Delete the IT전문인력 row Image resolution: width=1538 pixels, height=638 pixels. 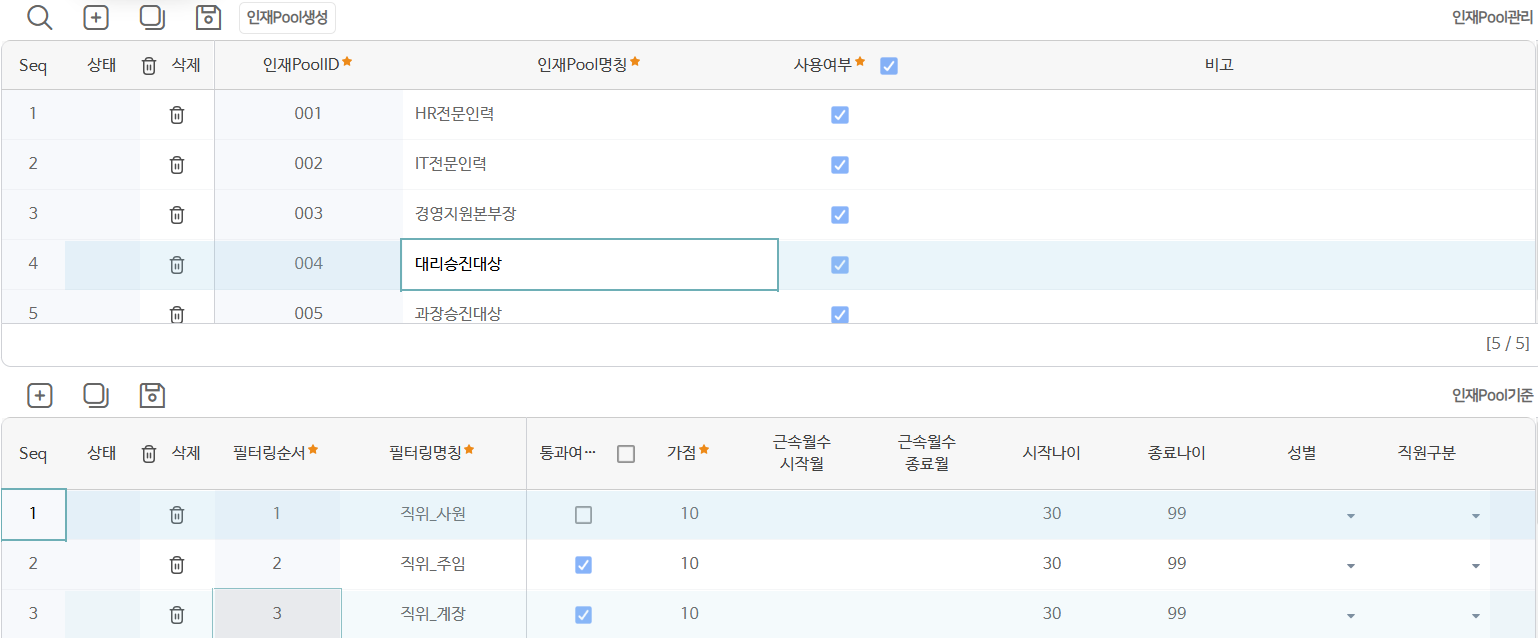tap(177, 165)
